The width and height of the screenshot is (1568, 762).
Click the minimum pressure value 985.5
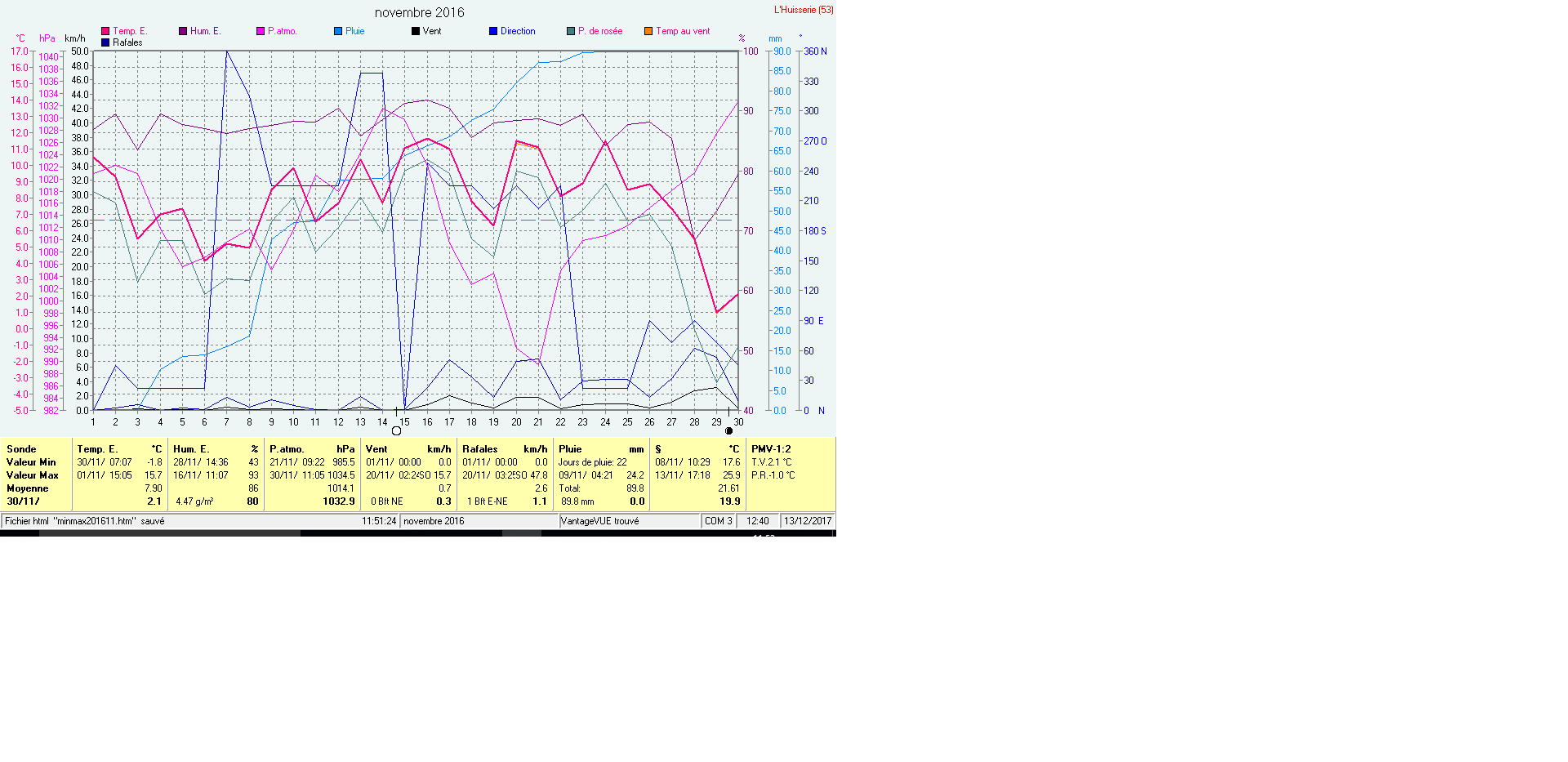[x=344, y=462]
